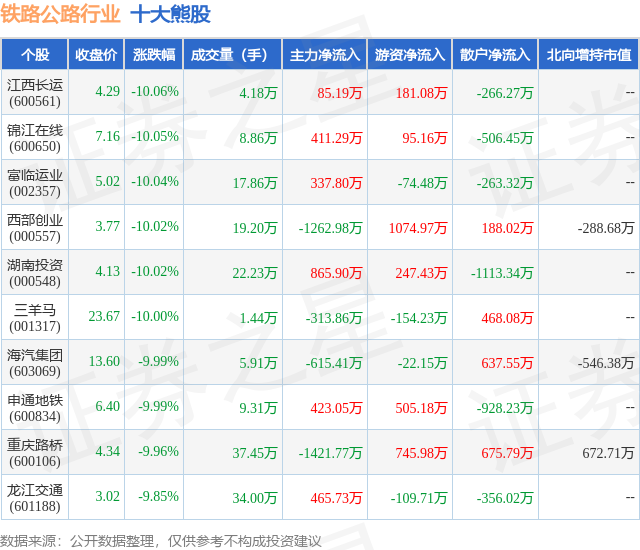Click retail inflow value -266.27万
This screenshot has width=640, height=550.
click(x=505, y=93)
